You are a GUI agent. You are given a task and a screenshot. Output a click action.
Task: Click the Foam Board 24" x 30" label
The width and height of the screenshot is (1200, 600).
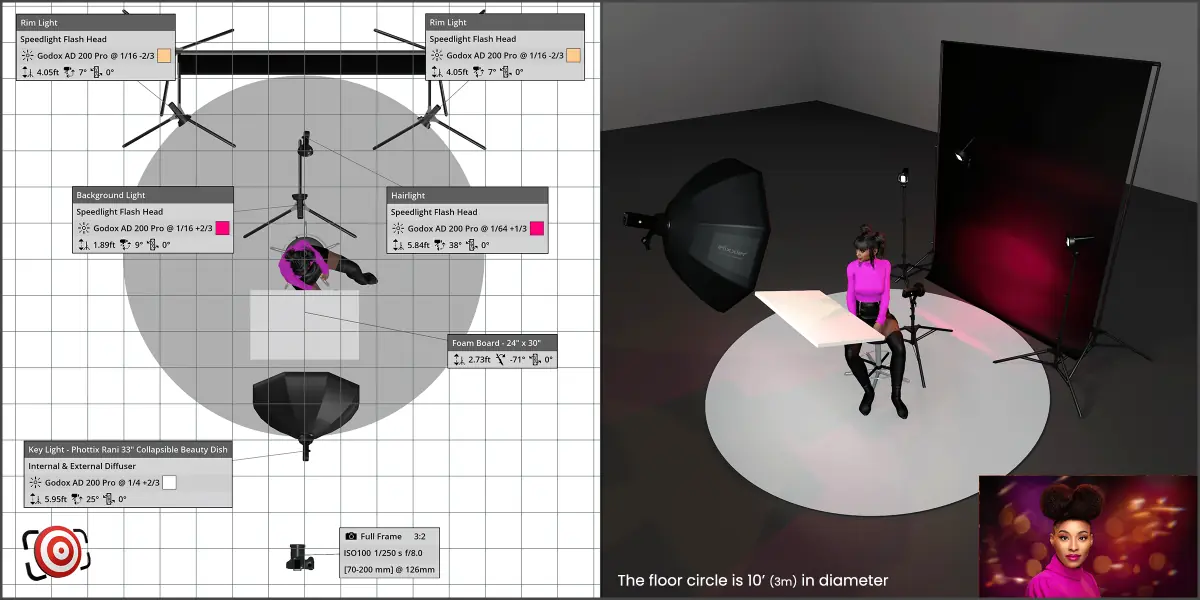click(502, 343)
